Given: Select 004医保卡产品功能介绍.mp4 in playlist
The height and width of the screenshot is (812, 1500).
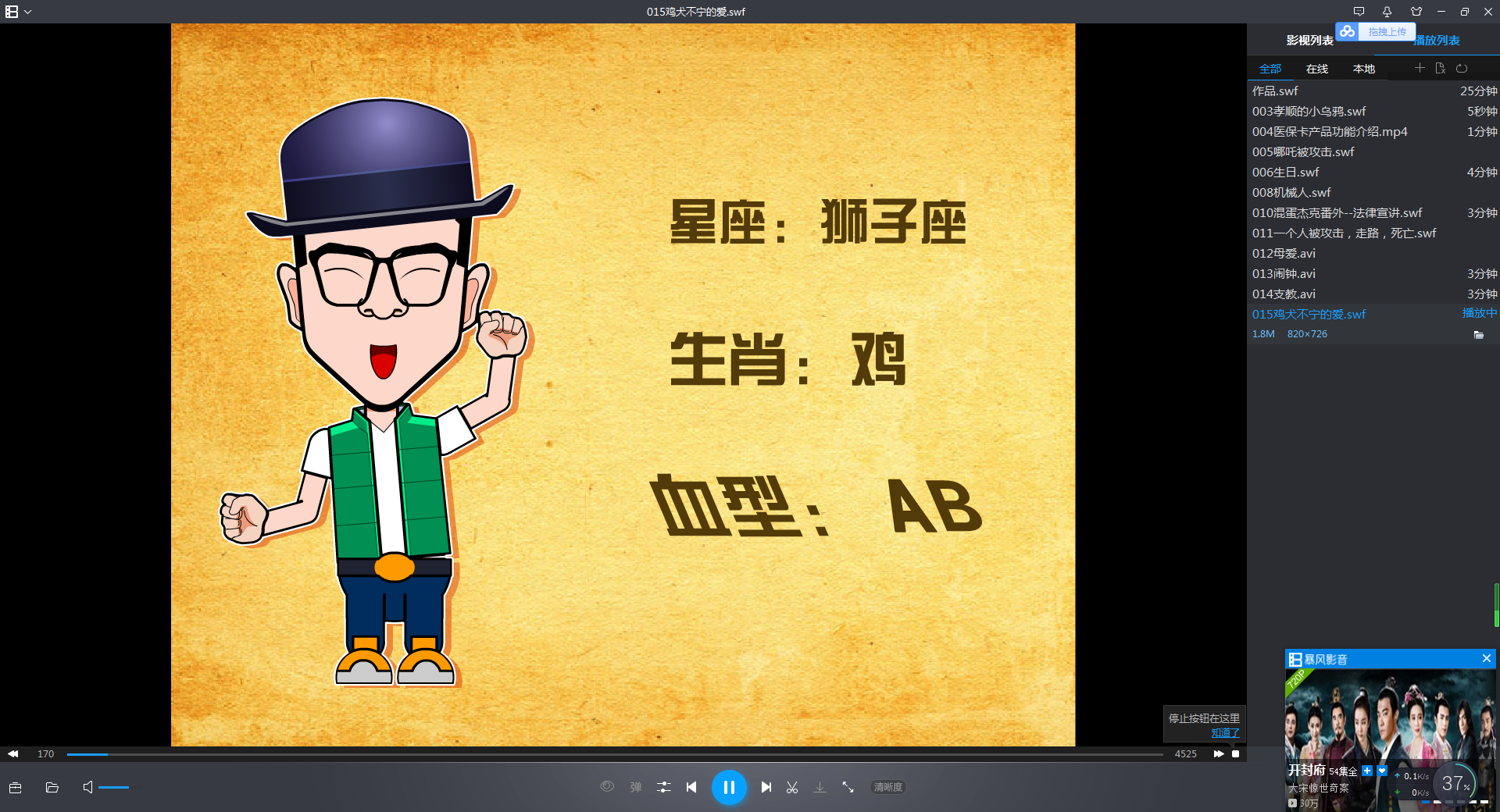Looking at the screenshot, I should click(x=1373, y=131).
